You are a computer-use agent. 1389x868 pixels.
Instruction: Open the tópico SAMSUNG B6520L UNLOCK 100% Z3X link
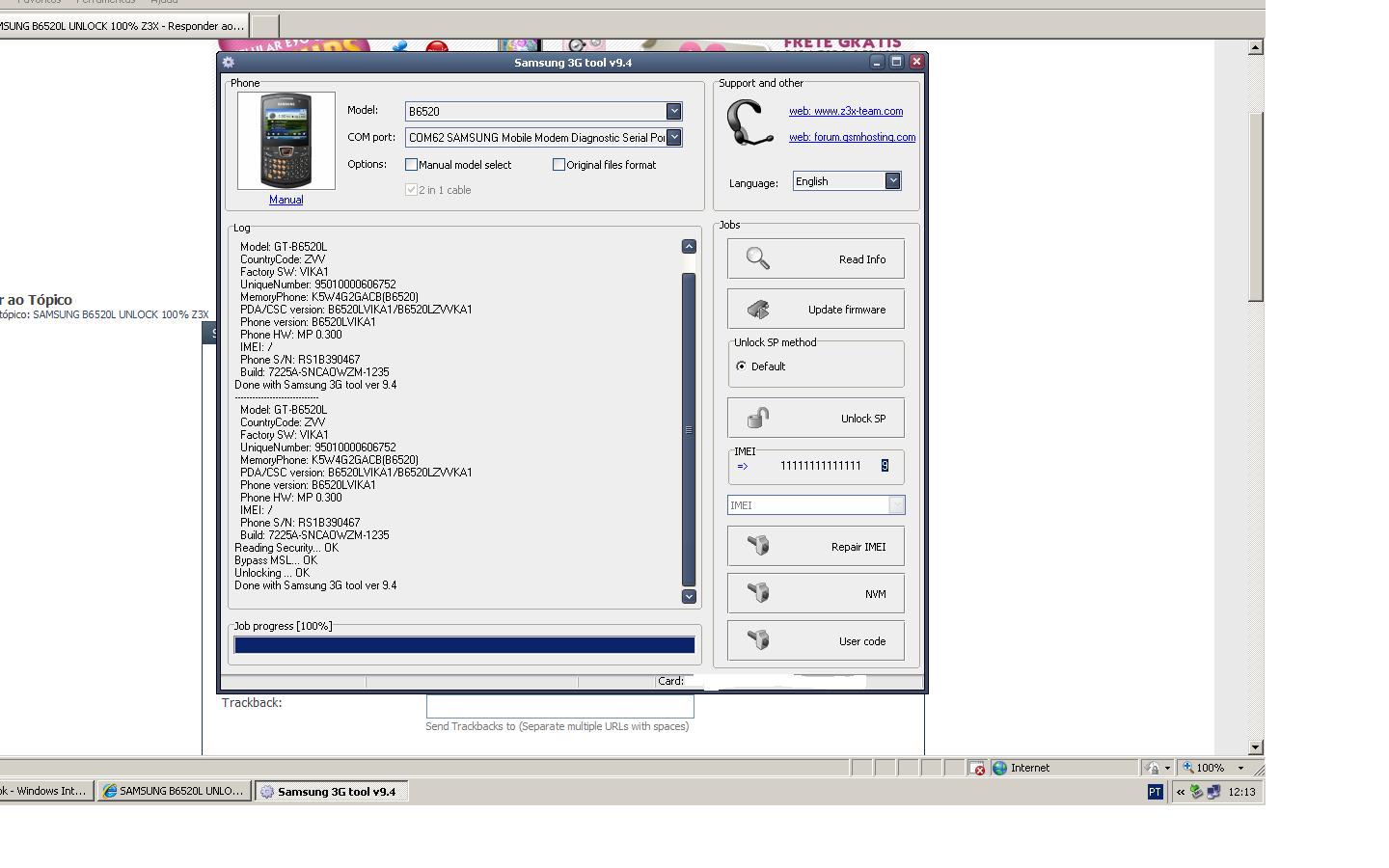(121, 314)
